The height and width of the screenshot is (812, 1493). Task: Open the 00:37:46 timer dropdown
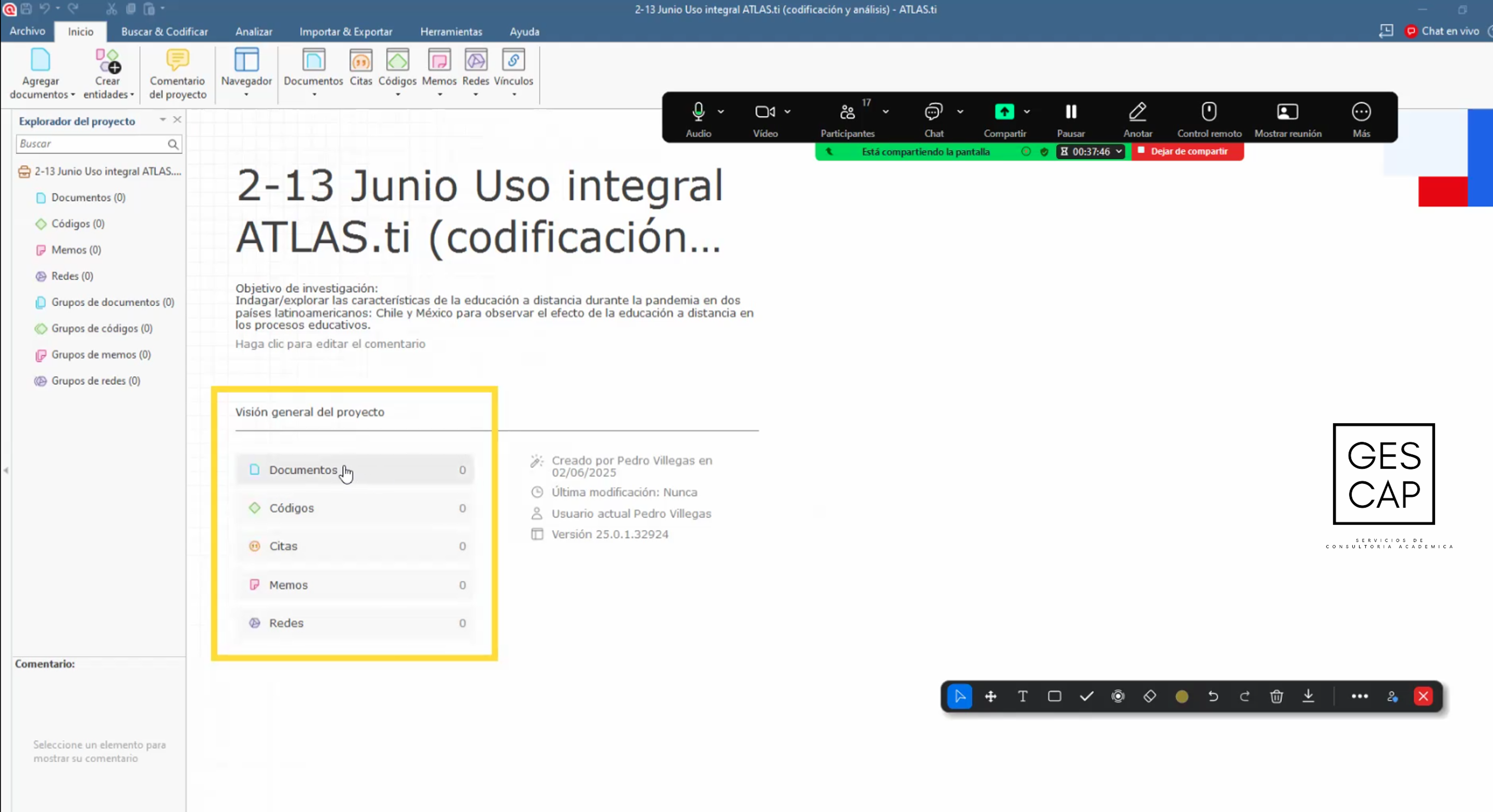click(1119, 152)
